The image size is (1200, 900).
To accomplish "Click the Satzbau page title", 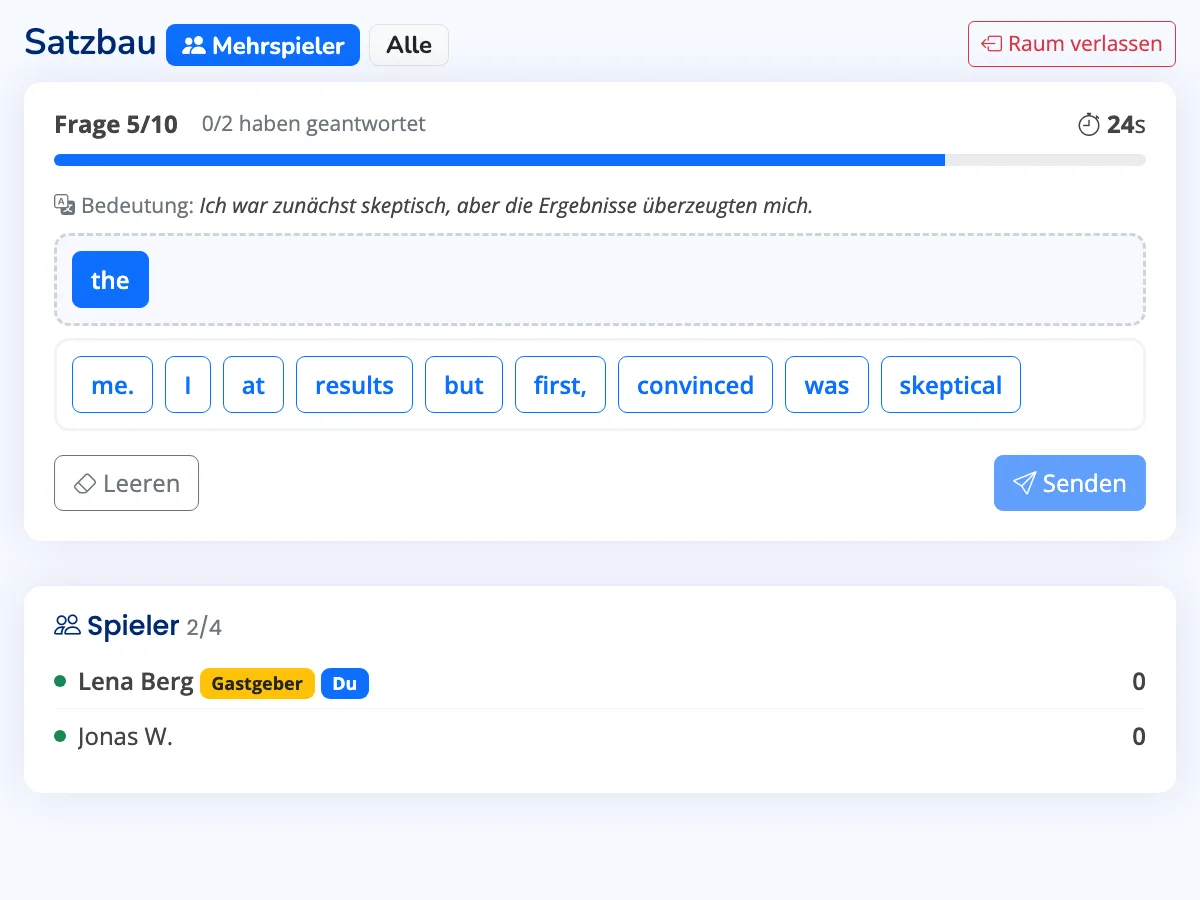I will point(90,42).
